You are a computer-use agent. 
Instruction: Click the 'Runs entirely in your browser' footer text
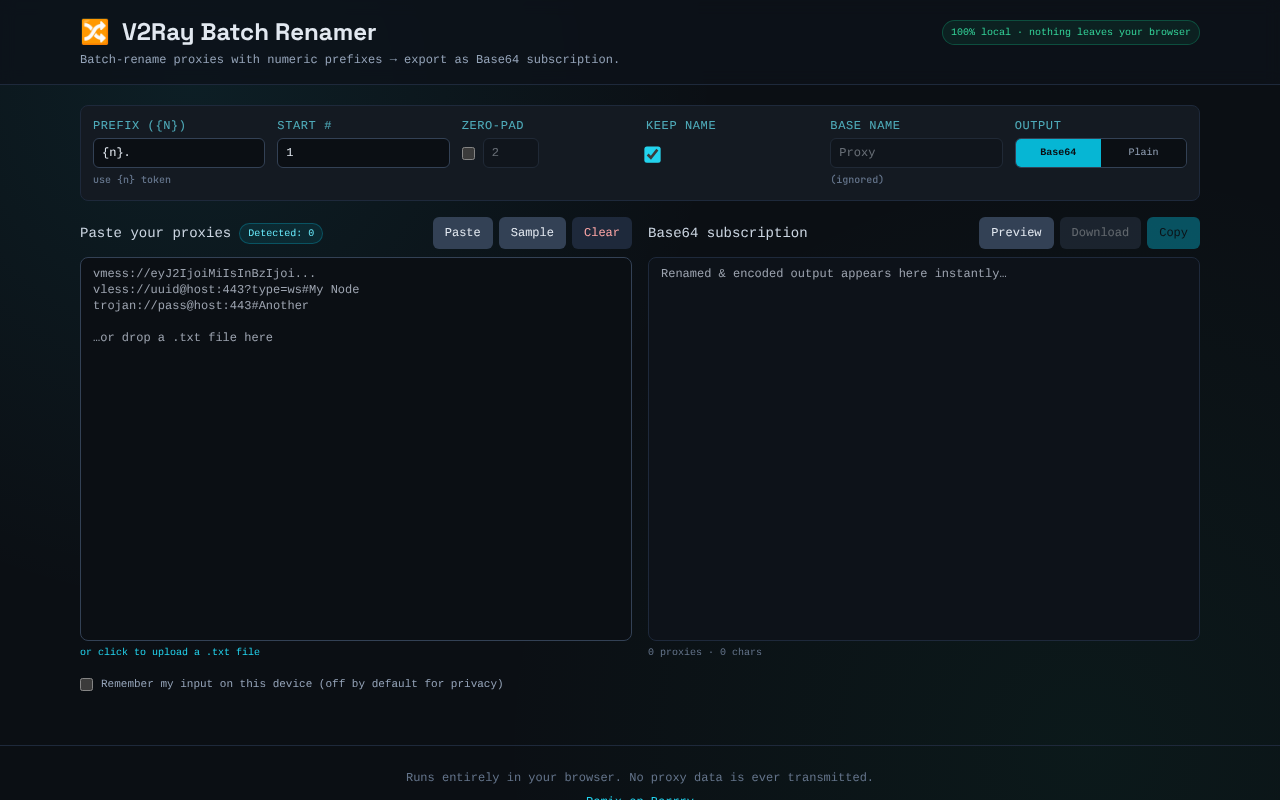640,778
